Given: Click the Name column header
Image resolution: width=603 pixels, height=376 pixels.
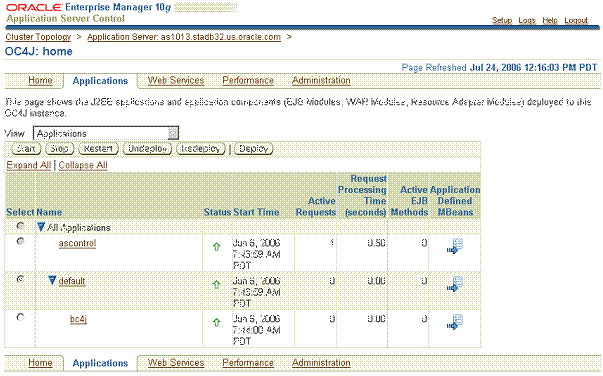Looking at the screenshot, I should click(x=49, y=212).
